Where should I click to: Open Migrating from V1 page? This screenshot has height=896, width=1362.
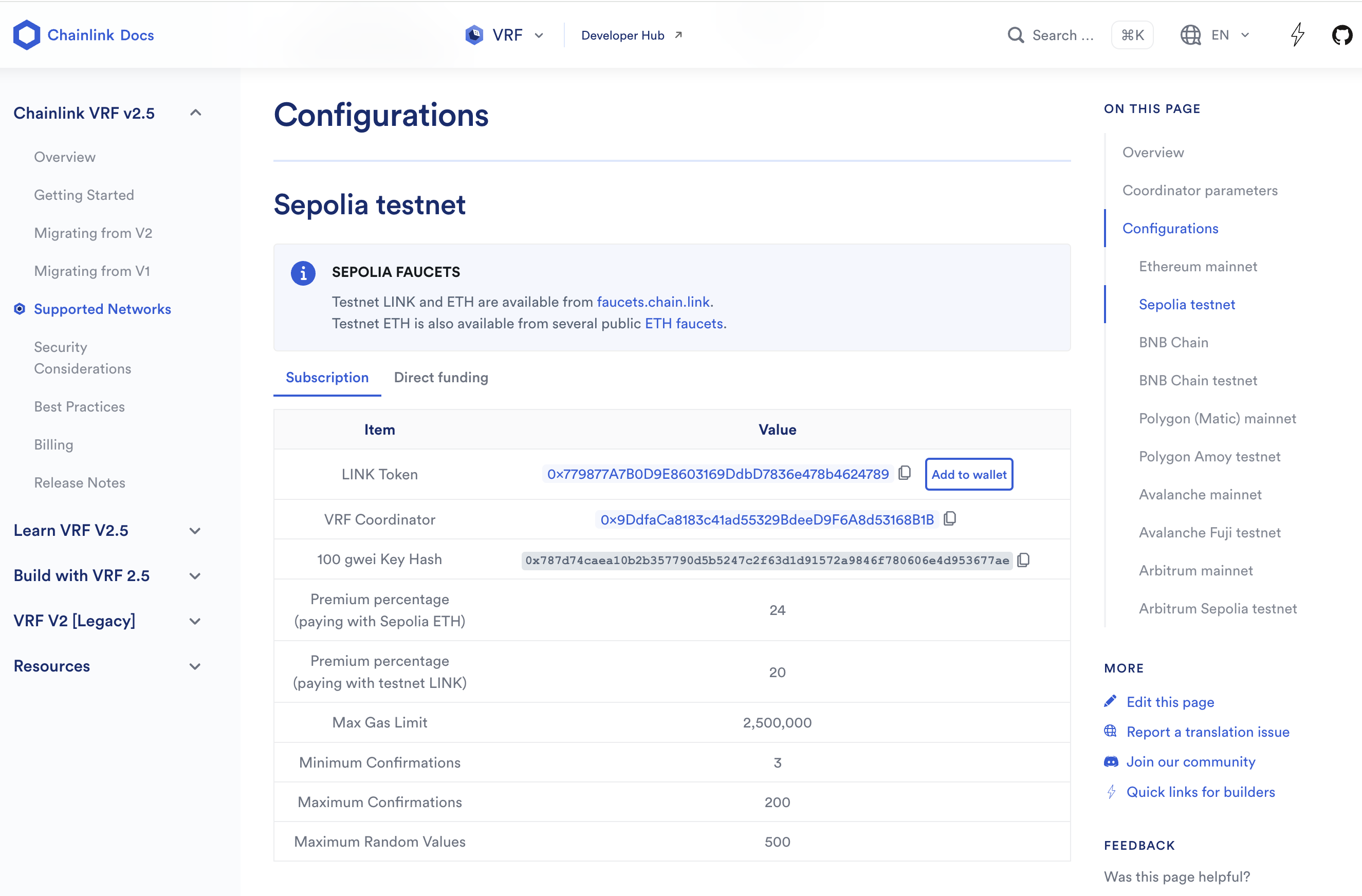[x=92, y=271]
